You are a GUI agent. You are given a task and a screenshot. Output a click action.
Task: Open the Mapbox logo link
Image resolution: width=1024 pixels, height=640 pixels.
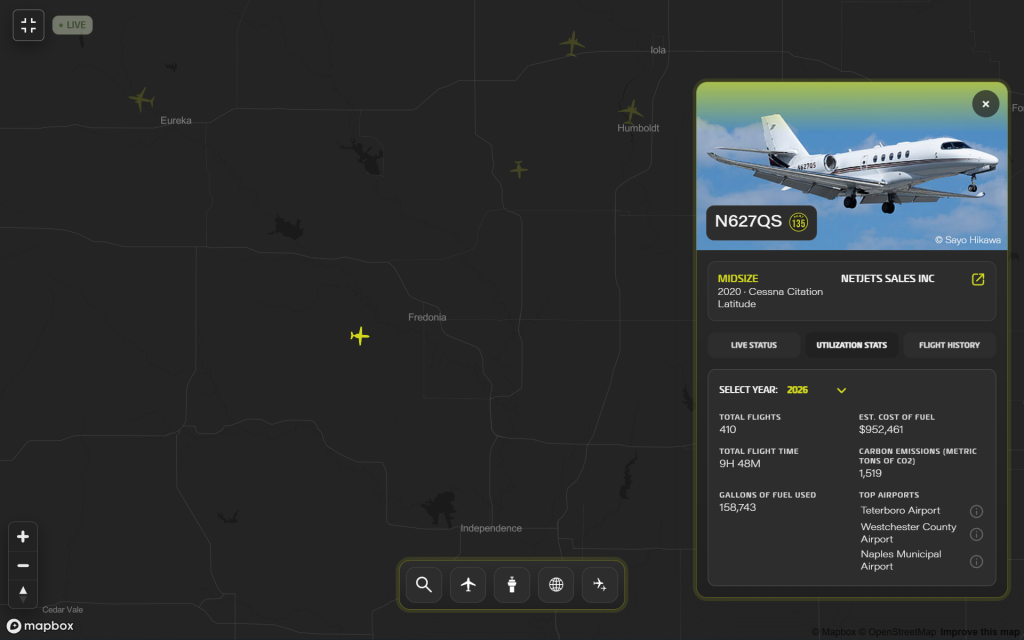(40, 626)
